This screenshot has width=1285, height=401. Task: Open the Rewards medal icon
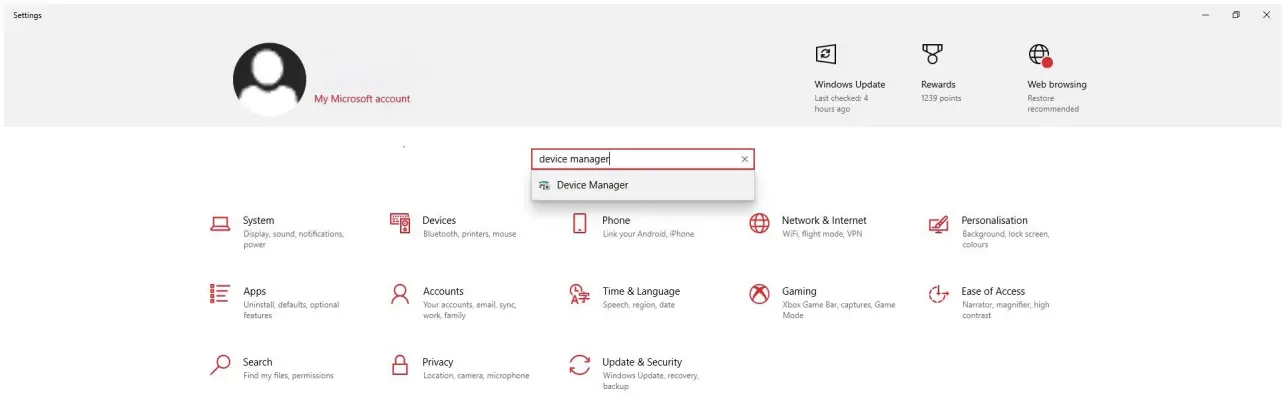pyautogui.click(x=933, y=54)
